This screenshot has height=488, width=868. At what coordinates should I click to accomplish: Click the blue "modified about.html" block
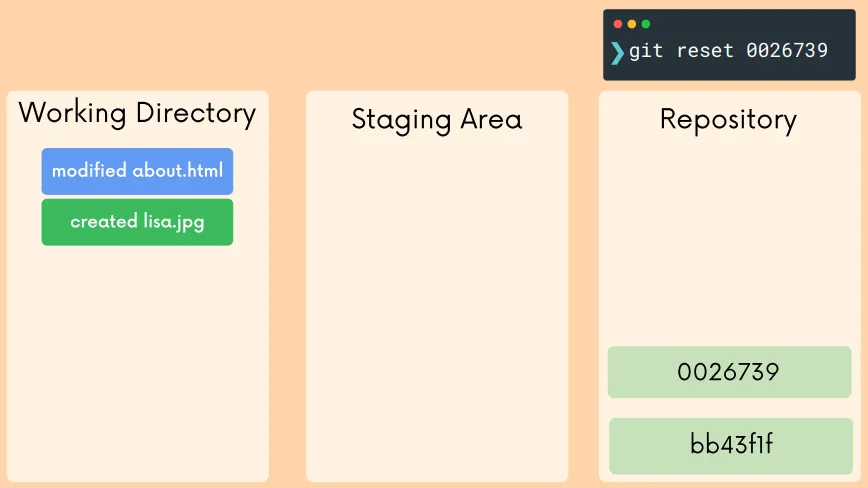click(x=137, y=171)
